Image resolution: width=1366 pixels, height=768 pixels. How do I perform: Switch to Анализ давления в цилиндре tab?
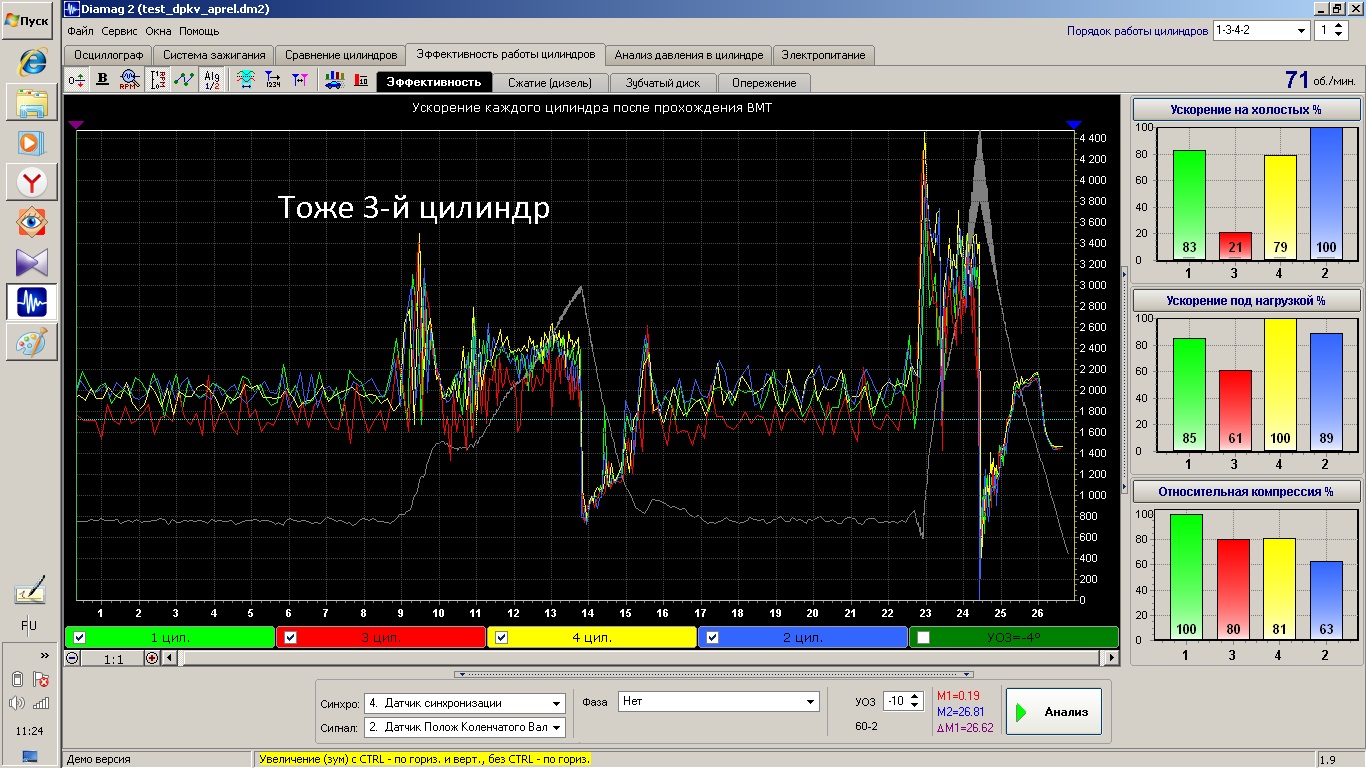(x=689, y=55)
